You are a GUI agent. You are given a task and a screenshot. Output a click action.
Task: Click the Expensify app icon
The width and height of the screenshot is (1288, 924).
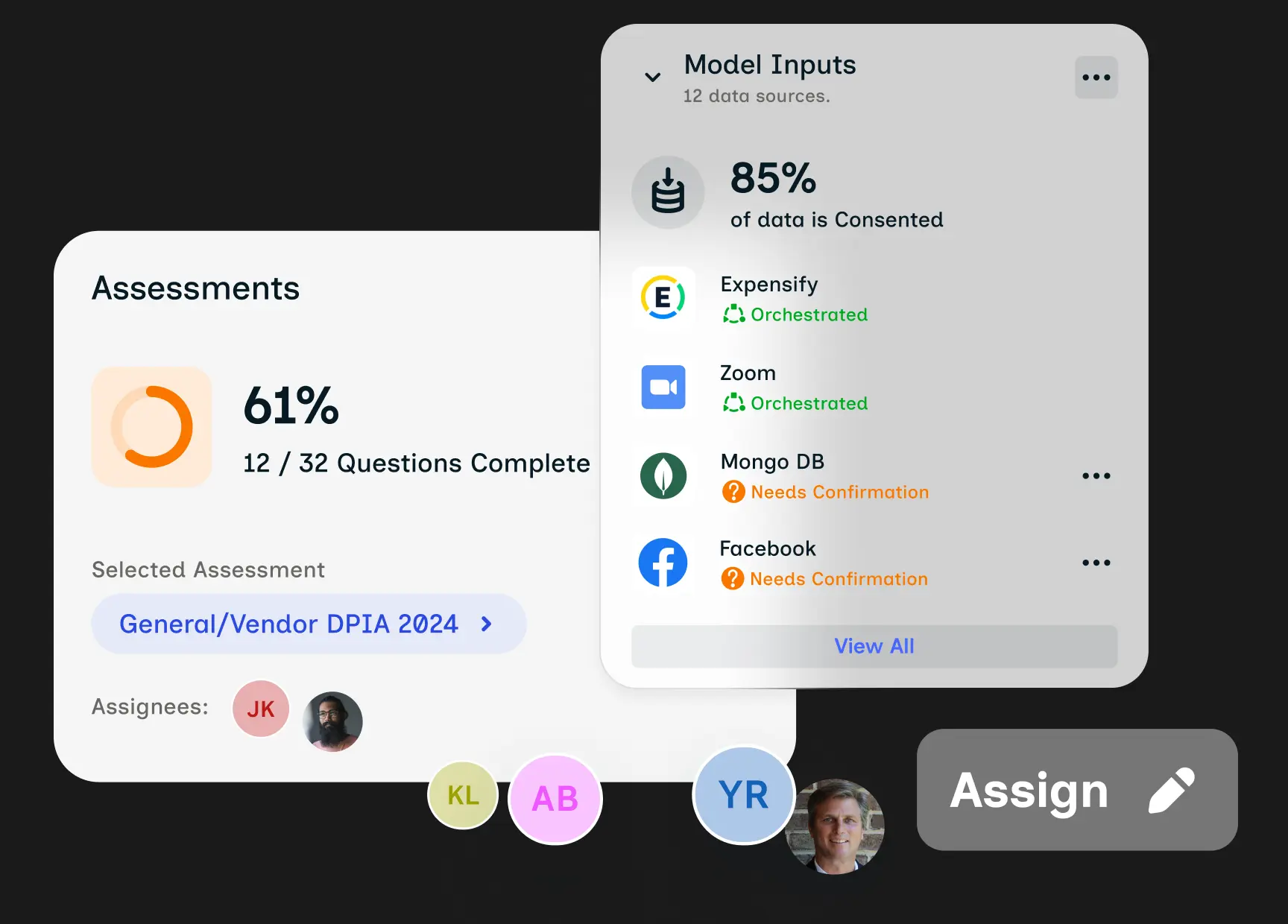[663, 298]
